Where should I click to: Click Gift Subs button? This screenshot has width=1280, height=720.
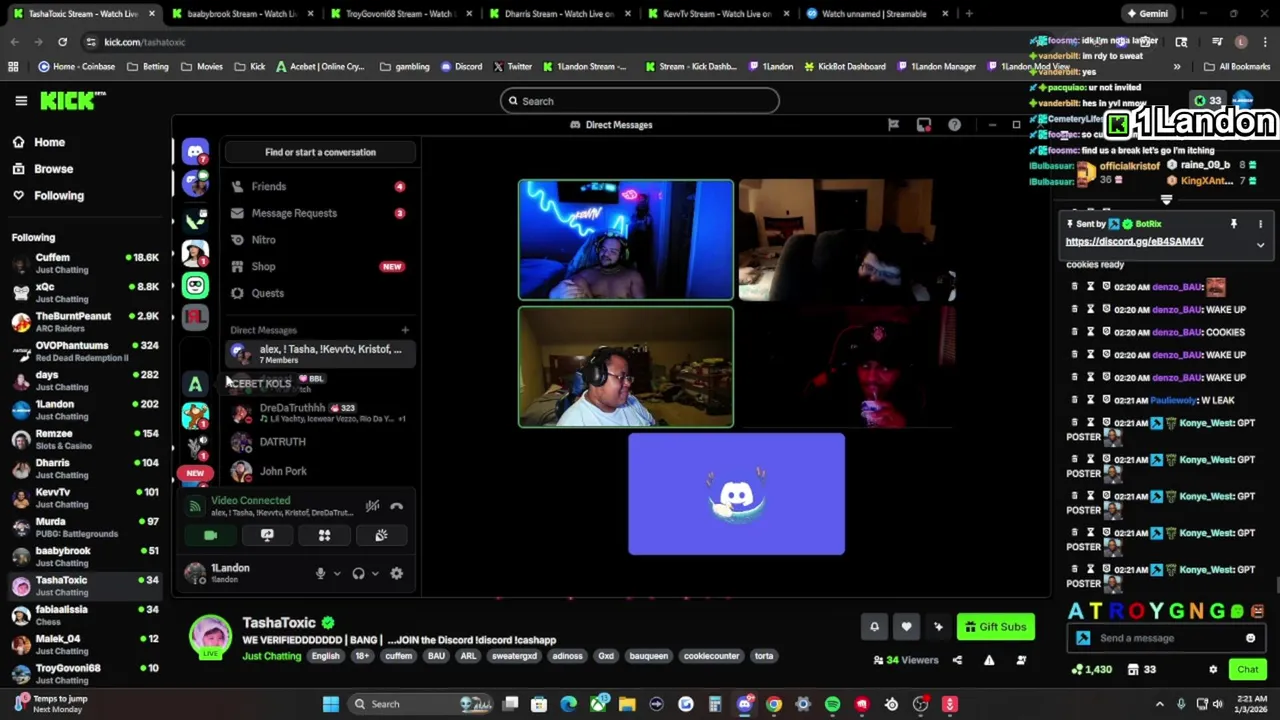click(x=995, y=627)
